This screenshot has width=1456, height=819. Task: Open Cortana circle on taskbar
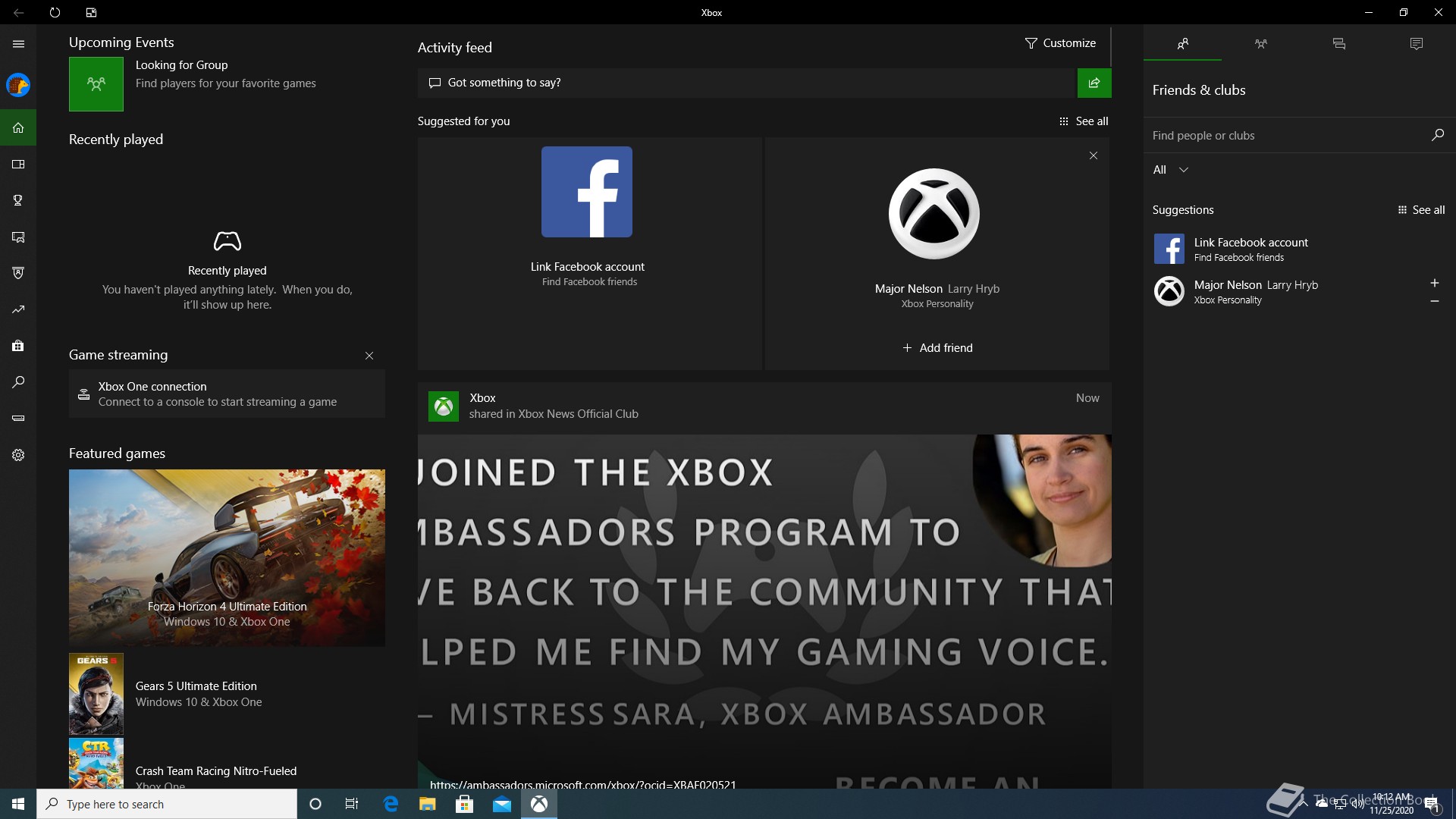point(315,804)
